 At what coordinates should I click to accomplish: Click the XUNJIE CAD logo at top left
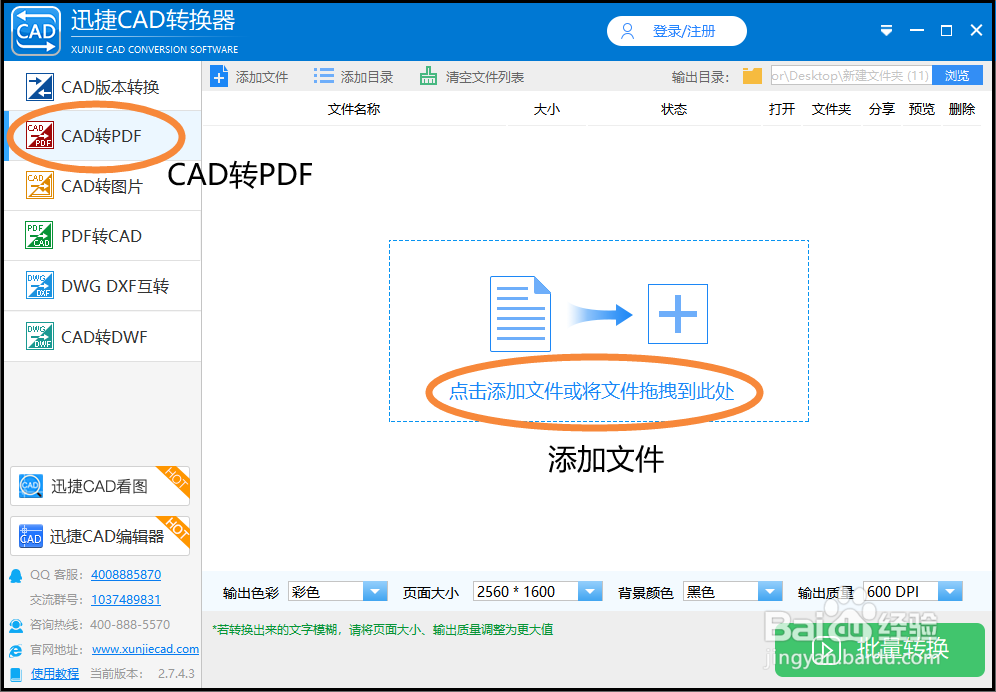click(x=36, y=30)
